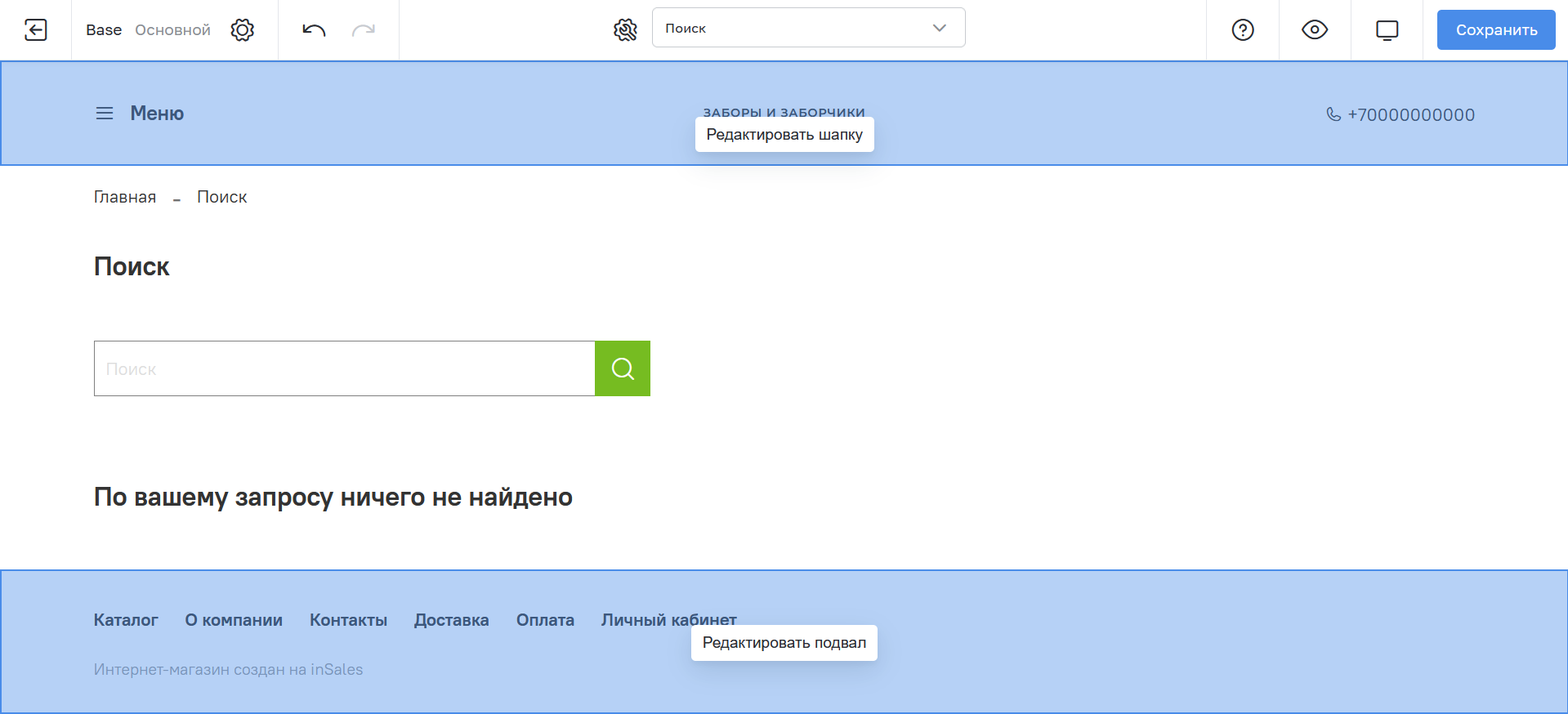The height and width of the screenshot is (714, 1568).
Task: Open the Личный кабинет footer link
Action: point(668,618)
